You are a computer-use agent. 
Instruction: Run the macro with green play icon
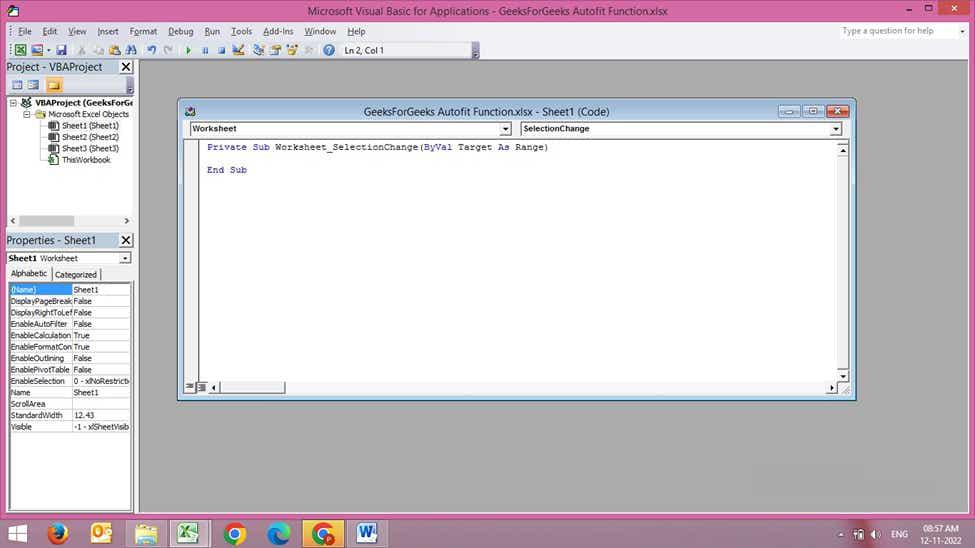click(188, 50)
